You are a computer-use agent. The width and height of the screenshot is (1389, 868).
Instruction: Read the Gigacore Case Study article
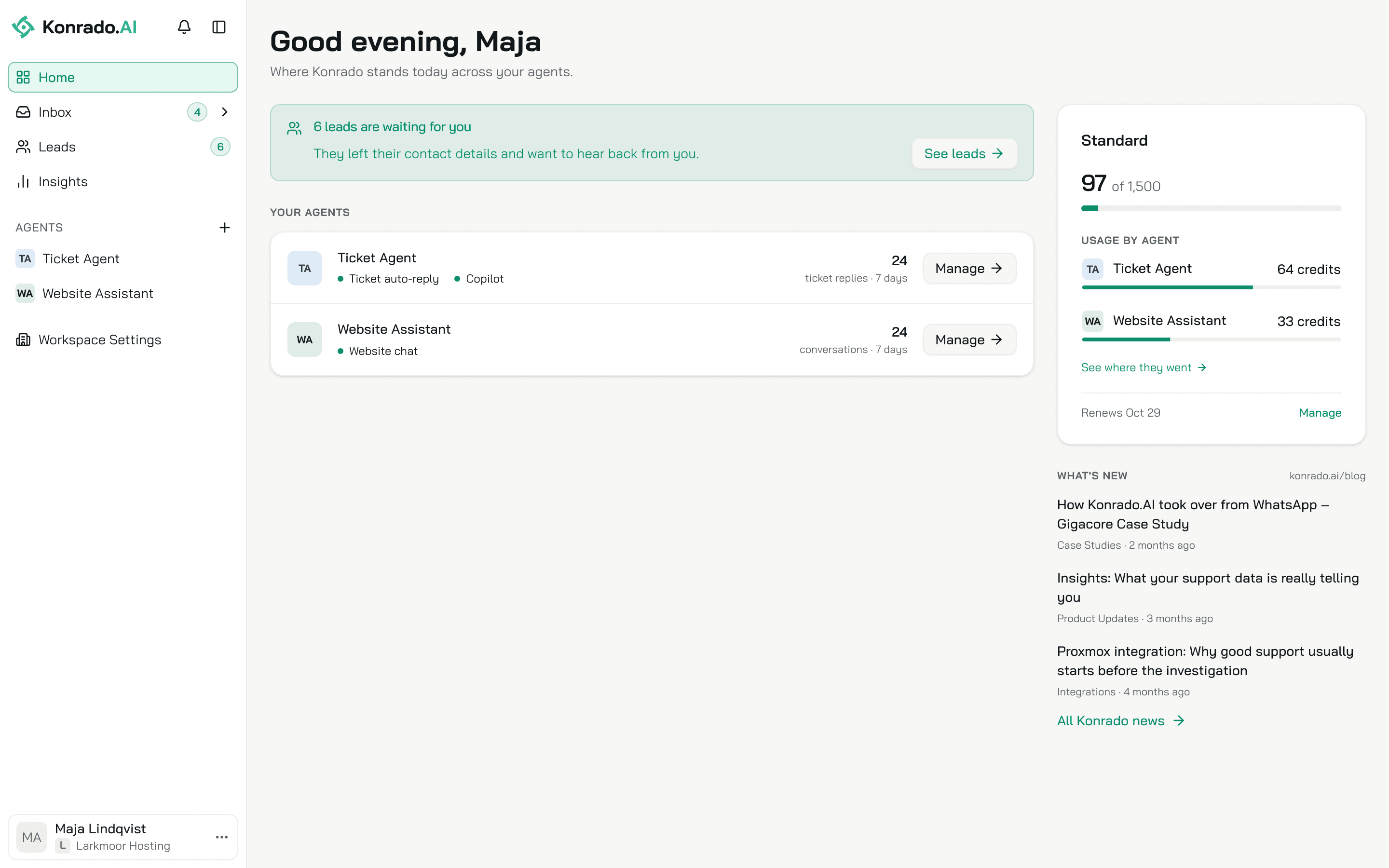pos(1193,515)
